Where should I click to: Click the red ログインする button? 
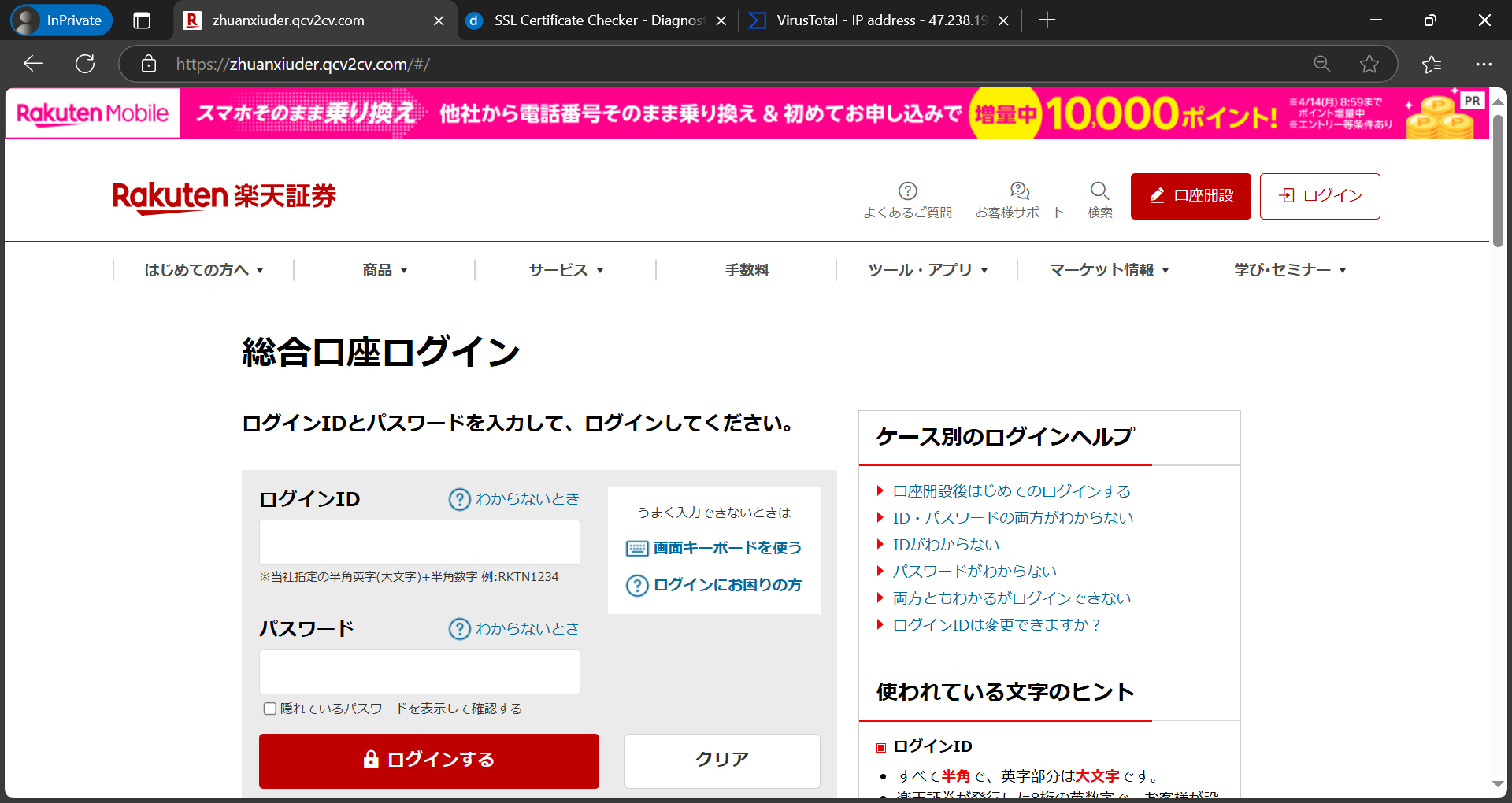click(429, 760)
